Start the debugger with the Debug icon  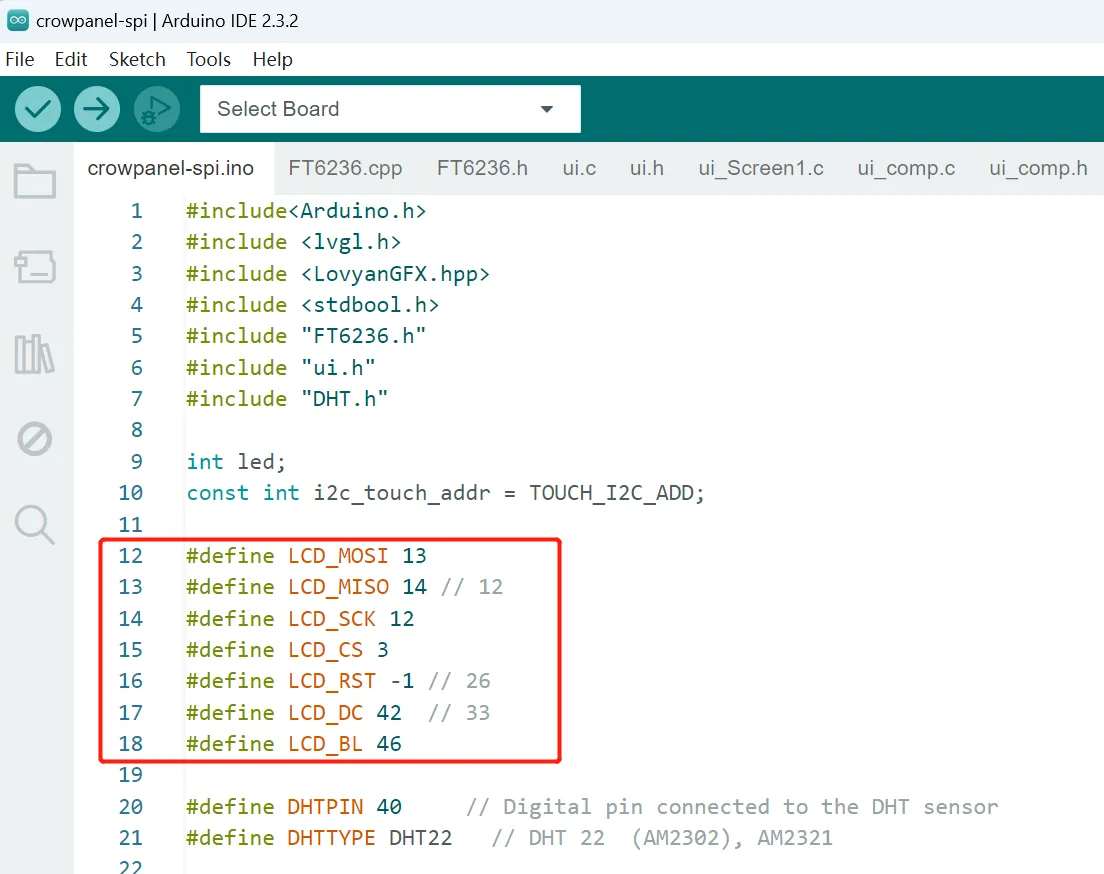(156, 109)
